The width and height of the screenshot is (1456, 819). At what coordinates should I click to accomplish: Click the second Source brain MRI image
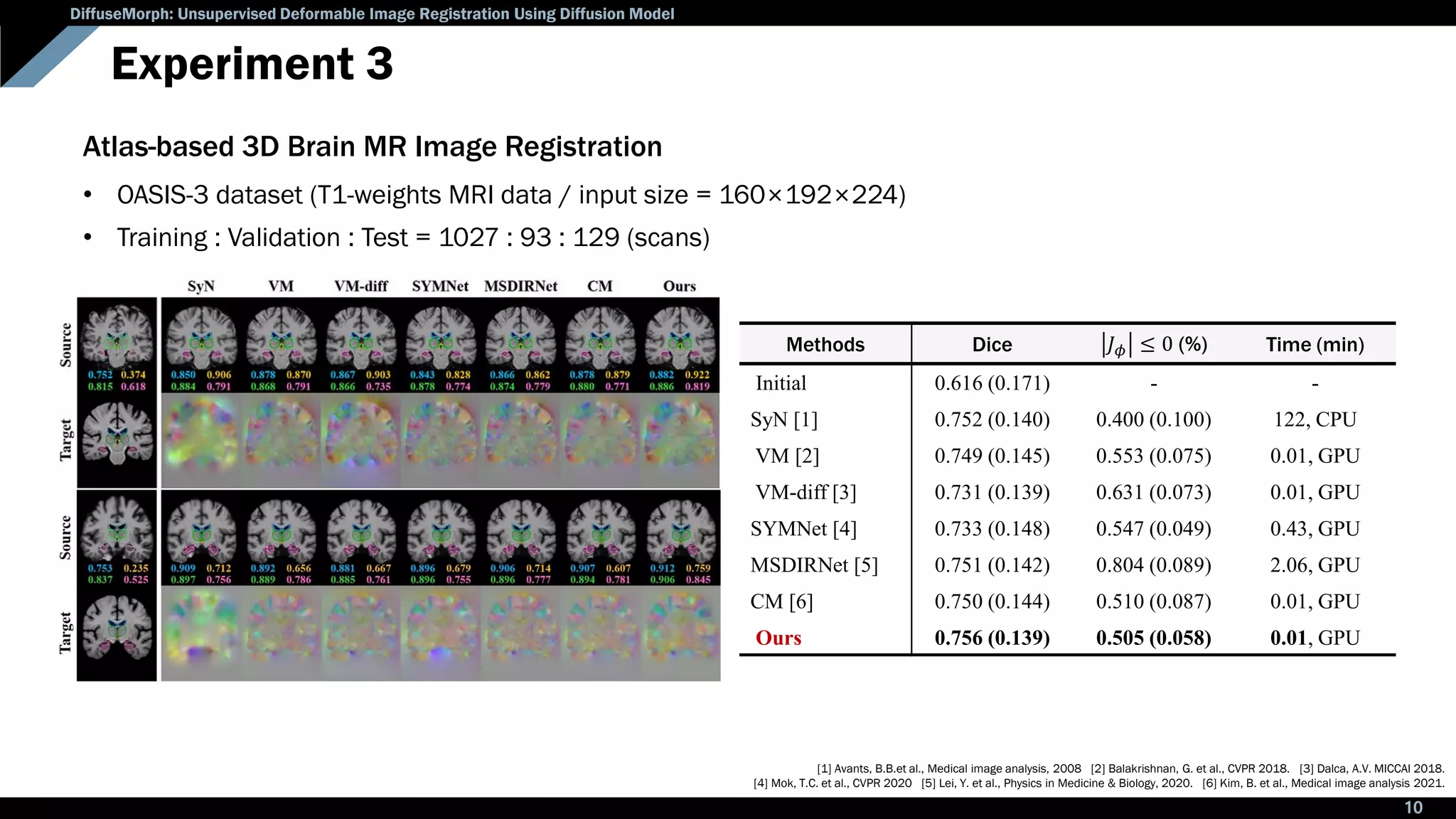(117, 528)
